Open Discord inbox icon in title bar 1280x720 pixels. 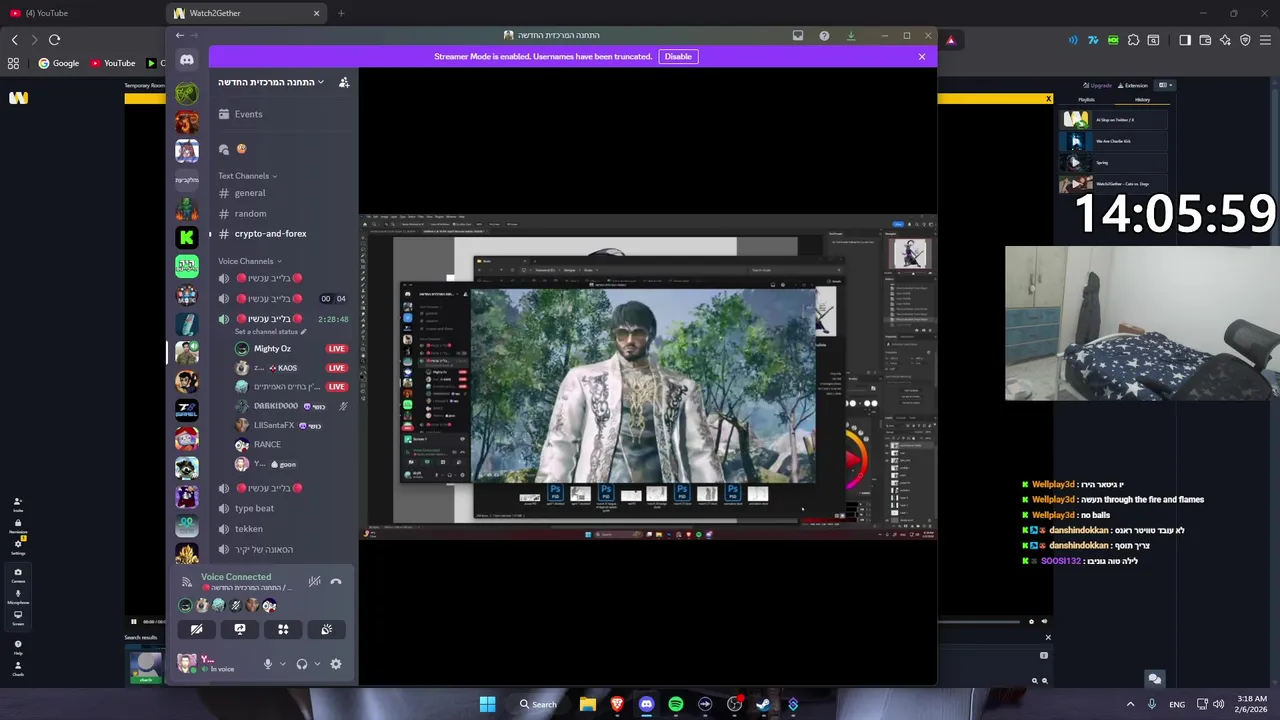point(798,36)
